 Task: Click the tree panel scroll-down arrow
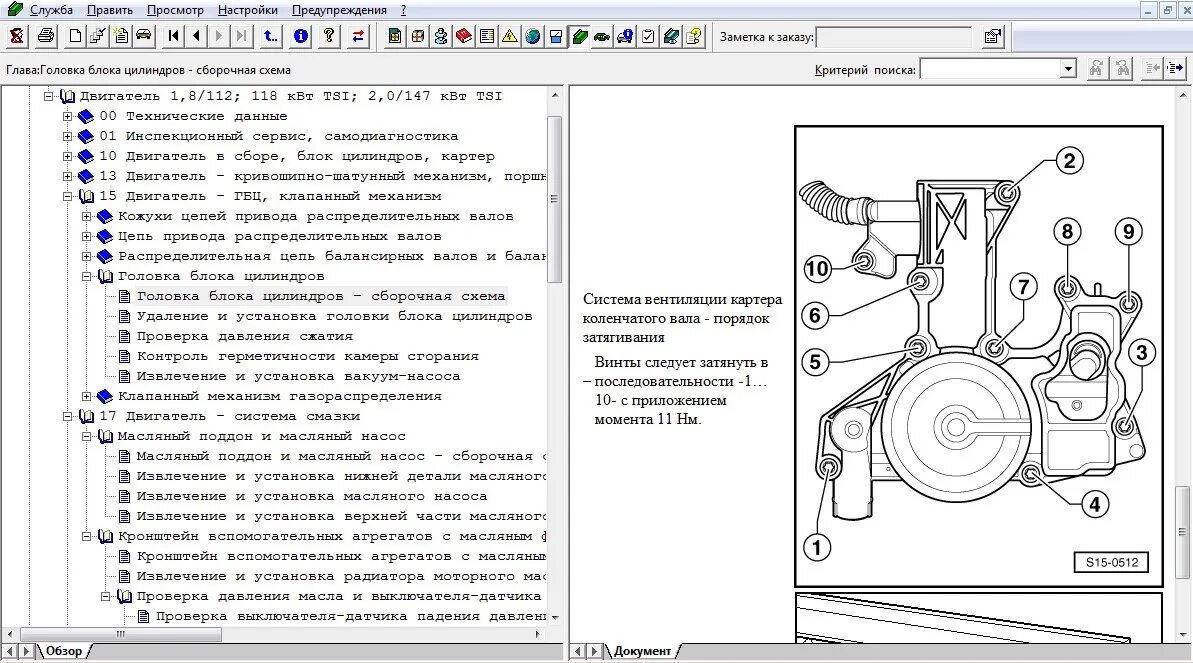tap(555, 617)
